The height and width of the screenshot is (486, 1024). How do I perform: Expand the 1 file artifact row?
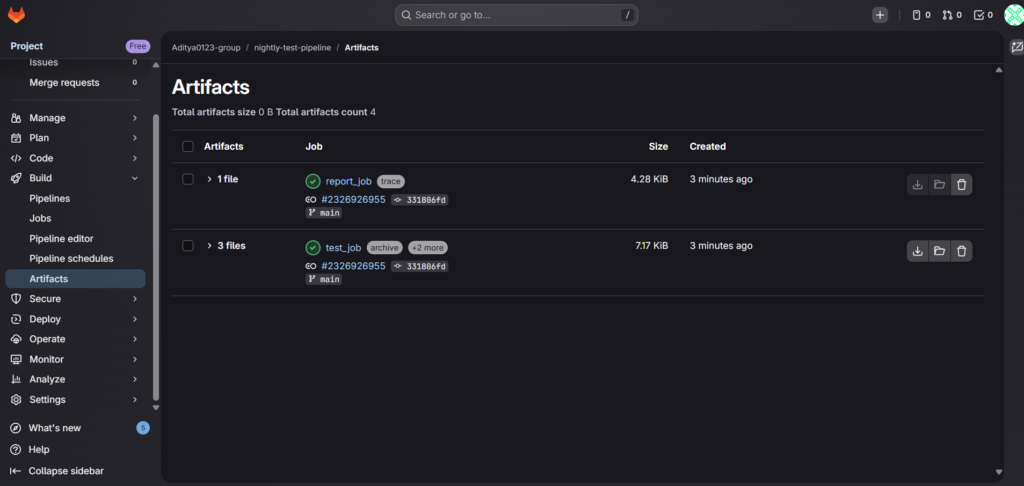(210, 179)
